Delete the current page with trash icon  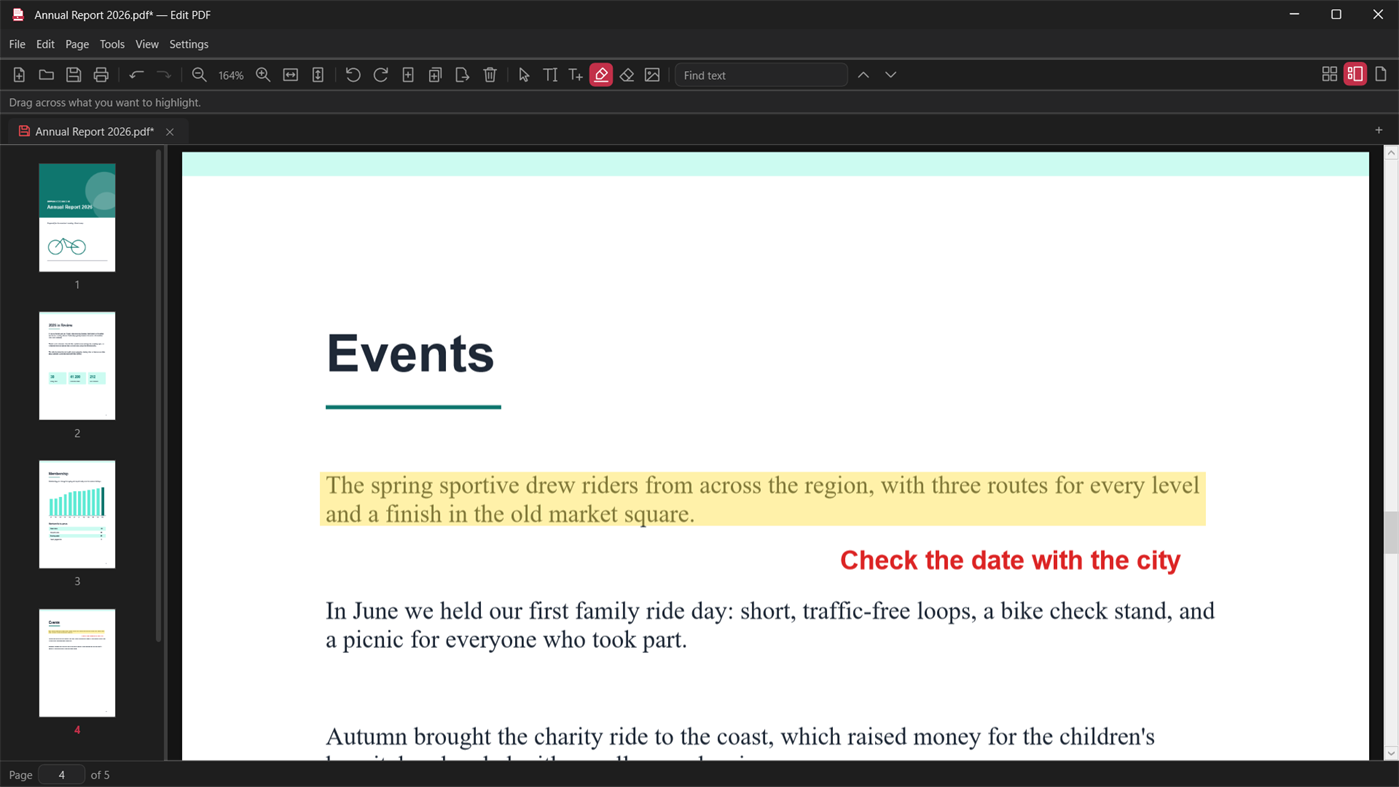click(x=490, y=75)
